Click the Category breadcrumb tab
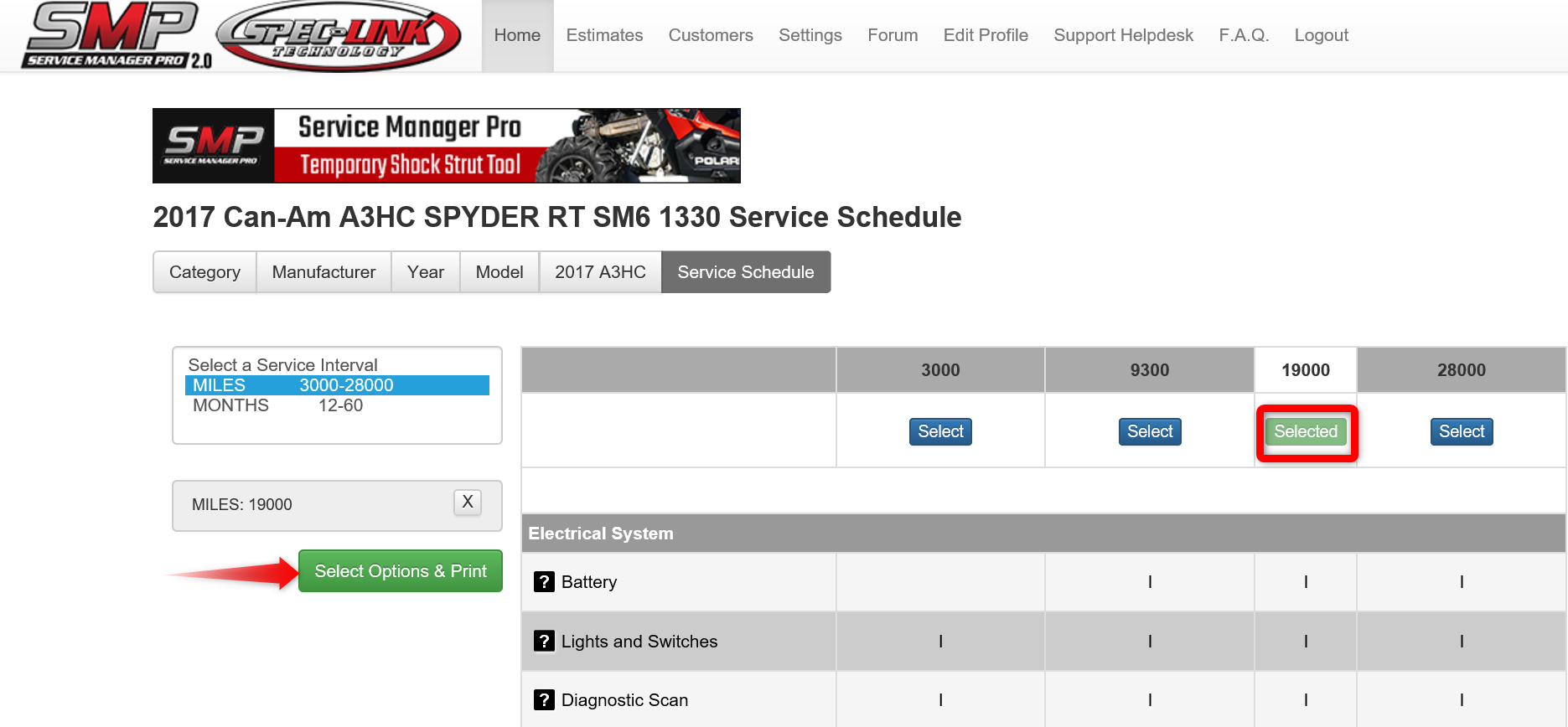The height and width of the screenshot is (727, 1568). pos(204,272)
